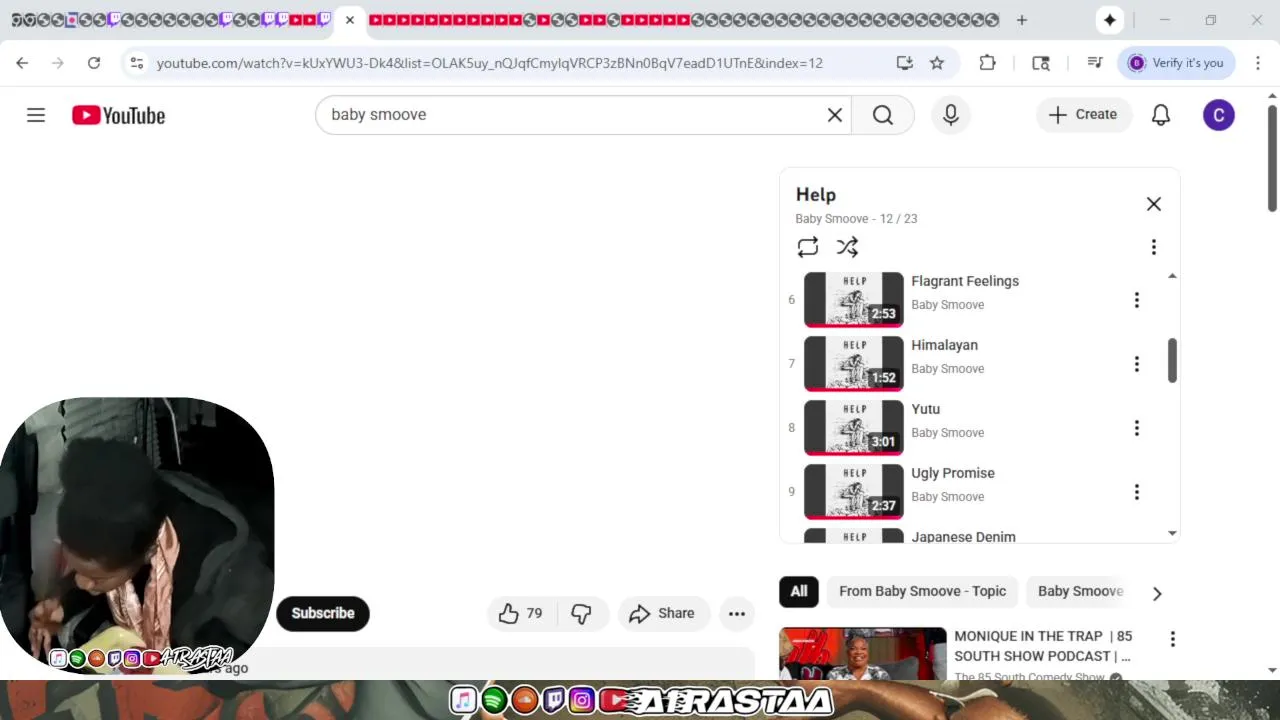The width and height of the screenshot is (1280, 720).
Task: Reload the page
Action: (x=94, y=63)
